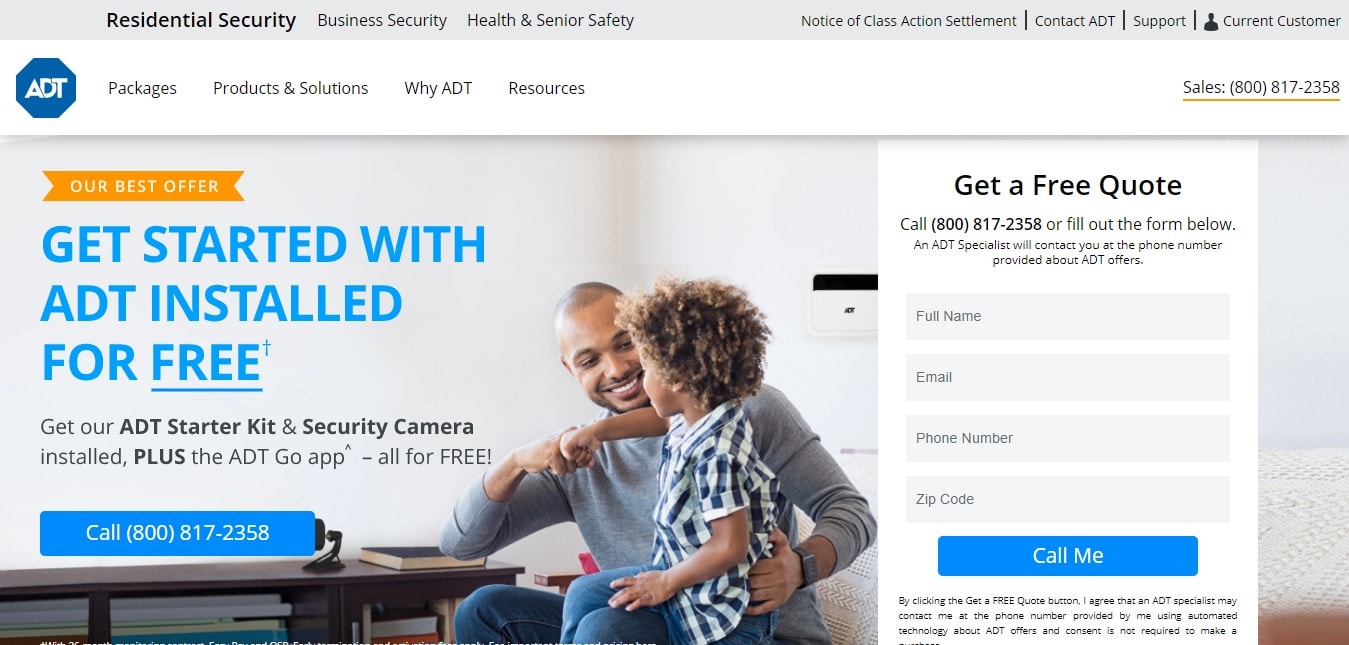
Task: Open the Products & Solutions menu
Action: coord(290,88)
